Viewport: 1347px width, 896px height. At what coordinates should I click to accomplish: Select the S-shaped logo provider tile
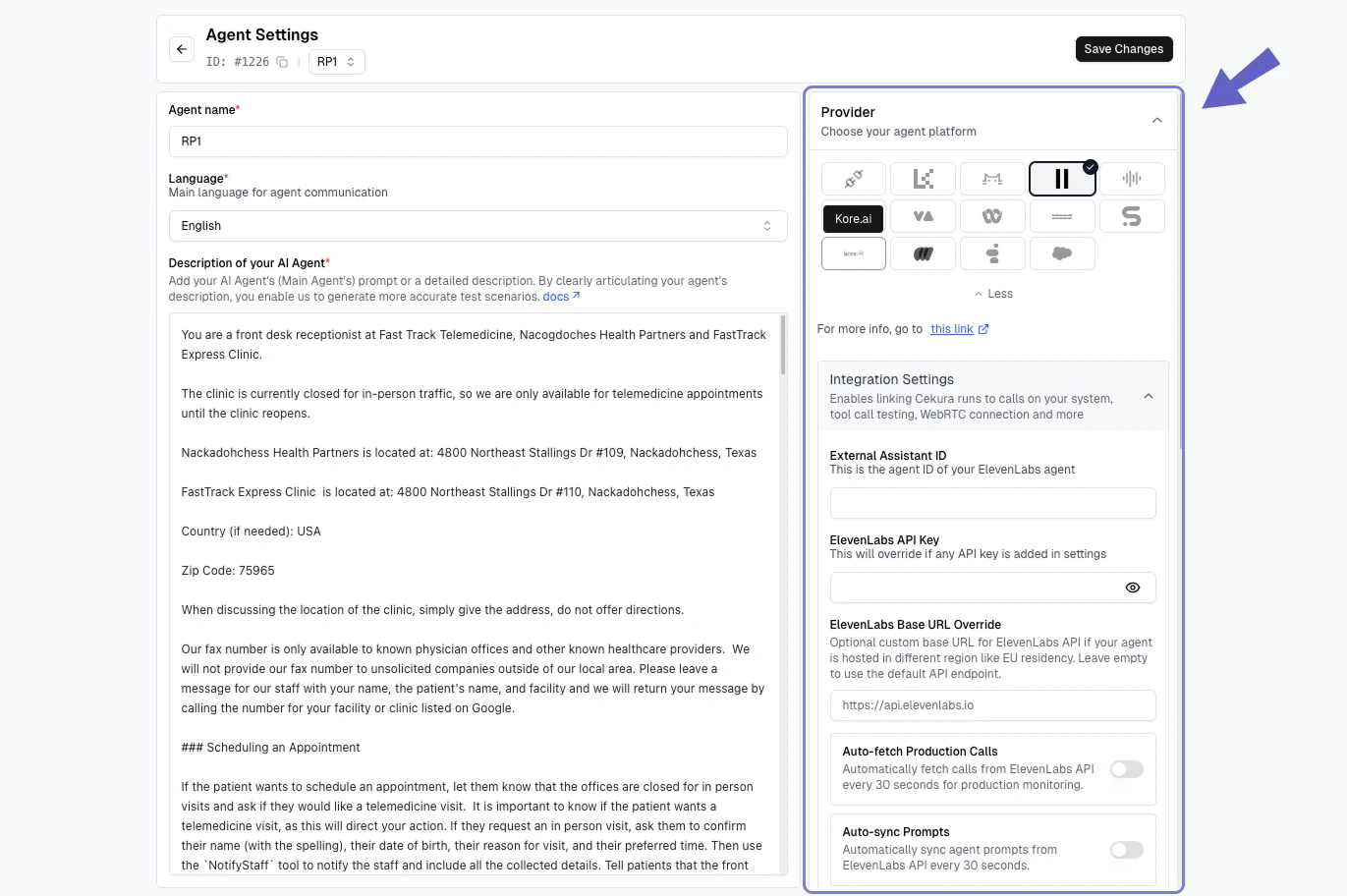pos(1132,216)
